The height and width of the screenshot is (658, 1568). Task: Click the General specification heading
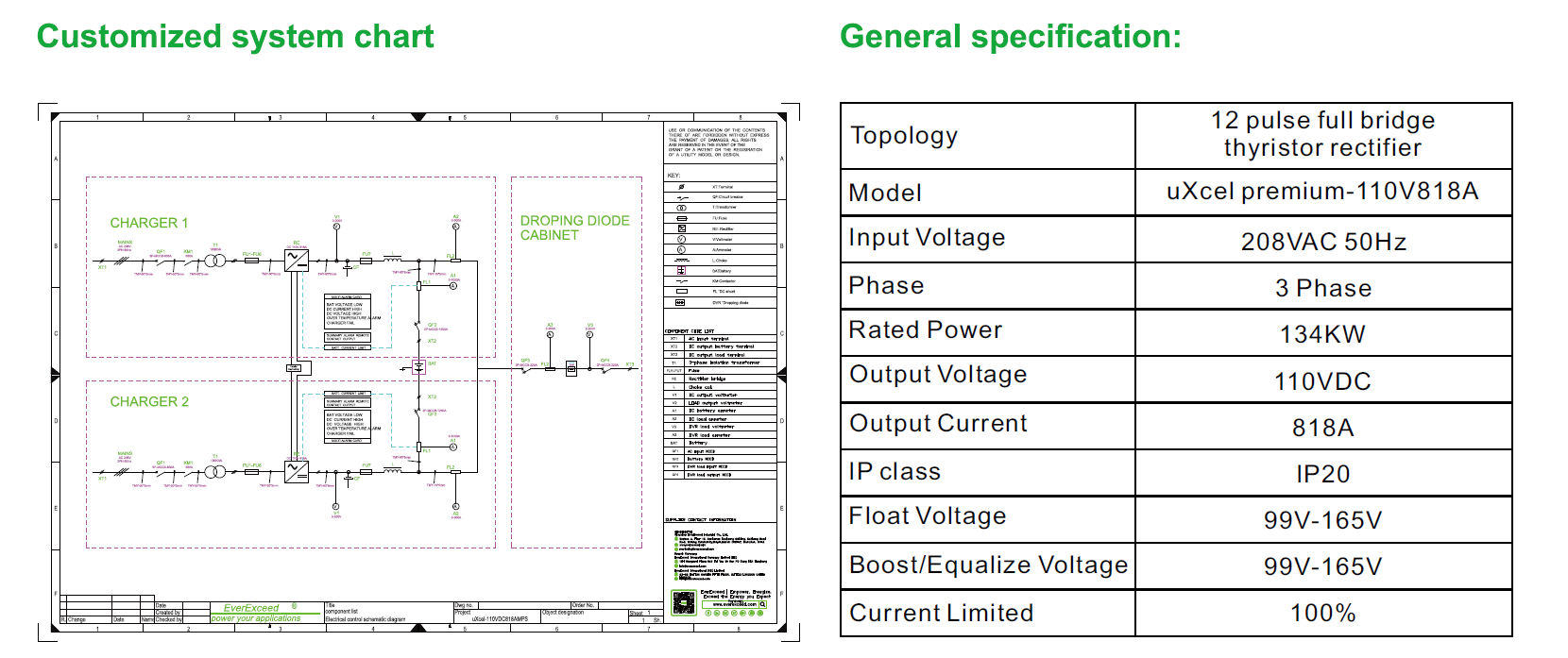[x=1010, y=37]
